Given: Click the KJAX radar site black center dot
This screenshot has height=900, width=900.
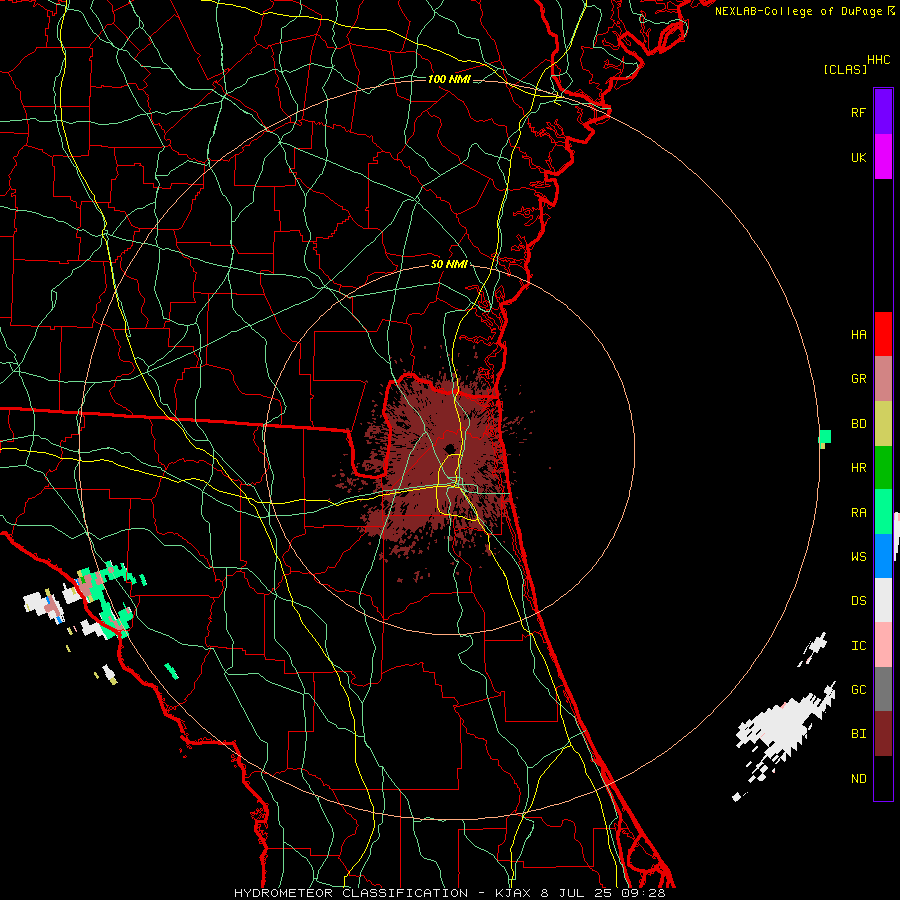Looking at the screenshot, I should pyautogui.click(x=449, y=448).
